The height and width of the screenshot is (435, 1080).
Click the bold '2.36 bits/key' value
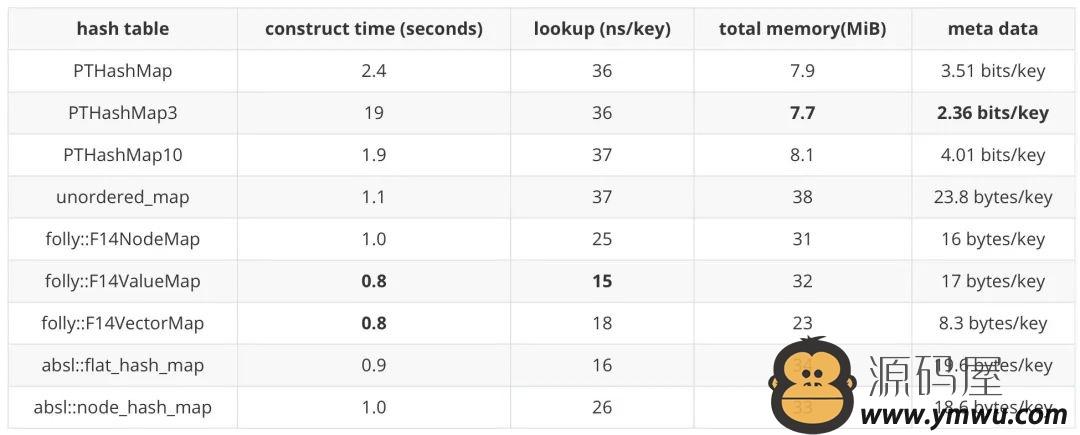pyautogui.click(x=993, y=113)
